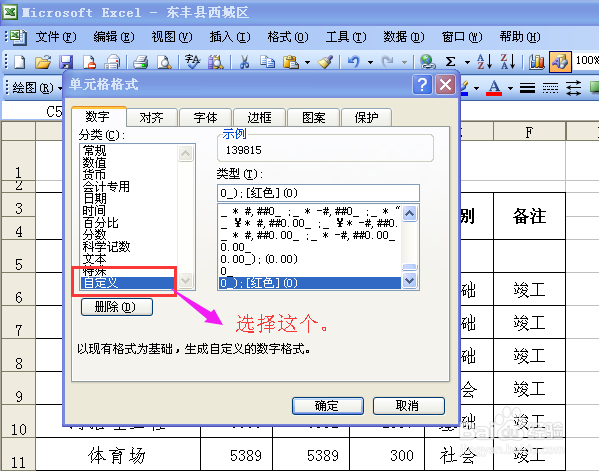This screenshot has height=471, width=599.
Task: Open the 数据(D) menu
Action: tap(404, 37)
